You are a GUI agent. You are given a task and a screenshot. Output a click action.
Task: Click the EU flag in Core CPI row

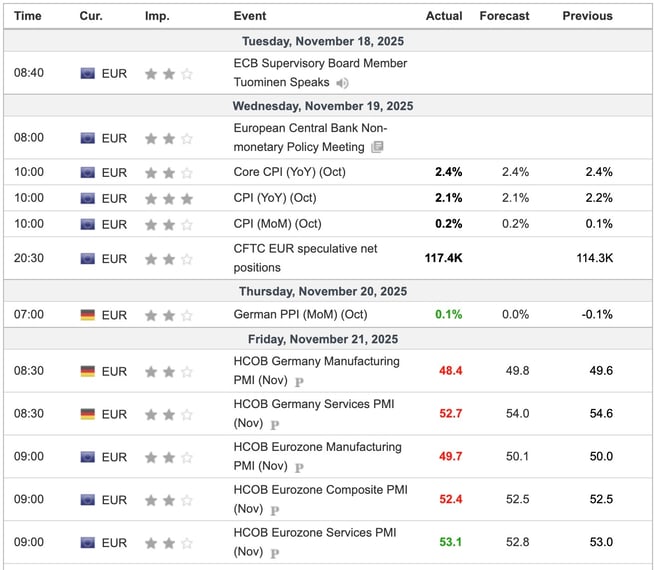pyautogui.click(x=89, y=172)
